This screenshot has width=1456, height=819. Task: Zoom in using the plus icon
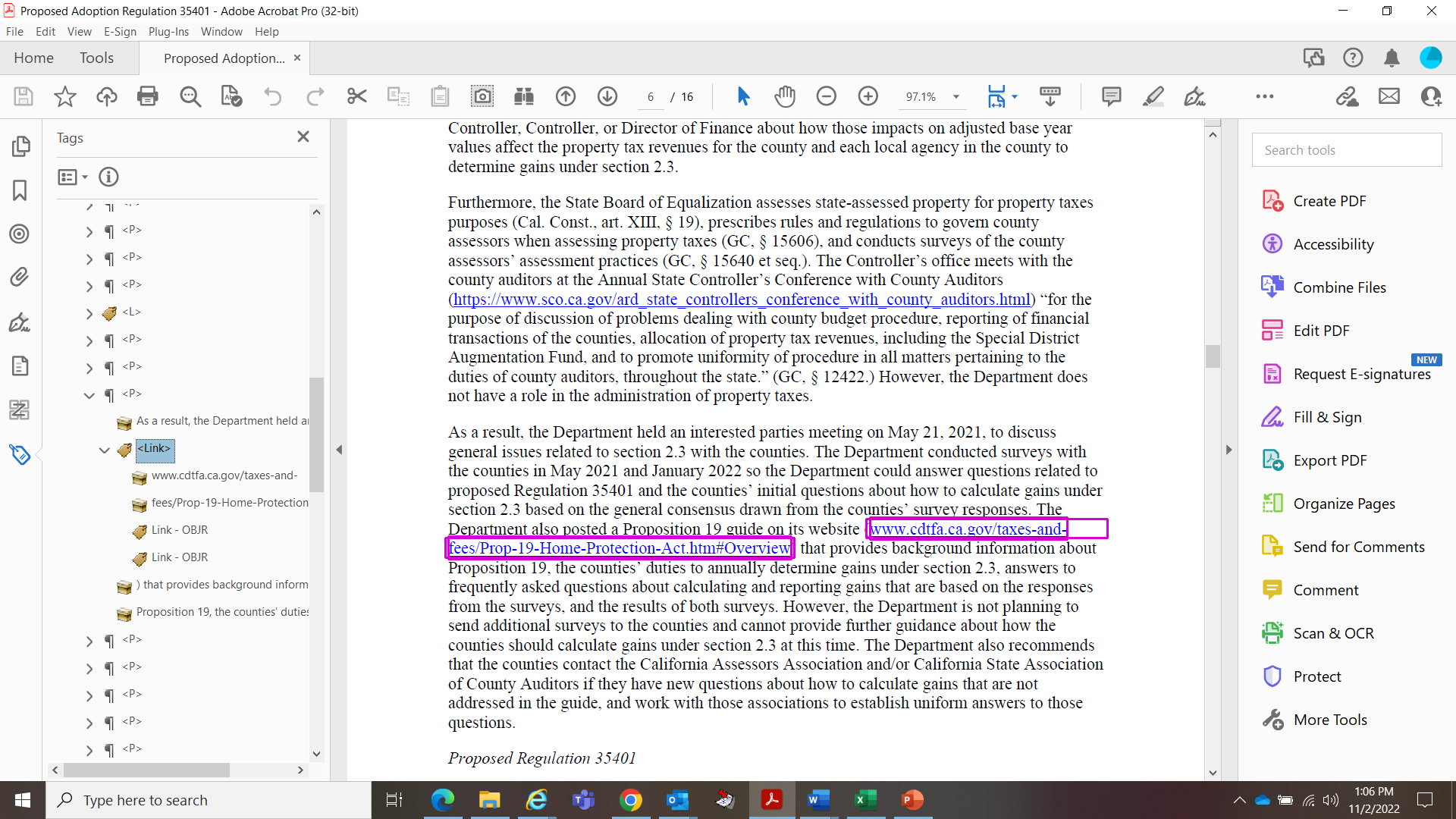(868, 96)
